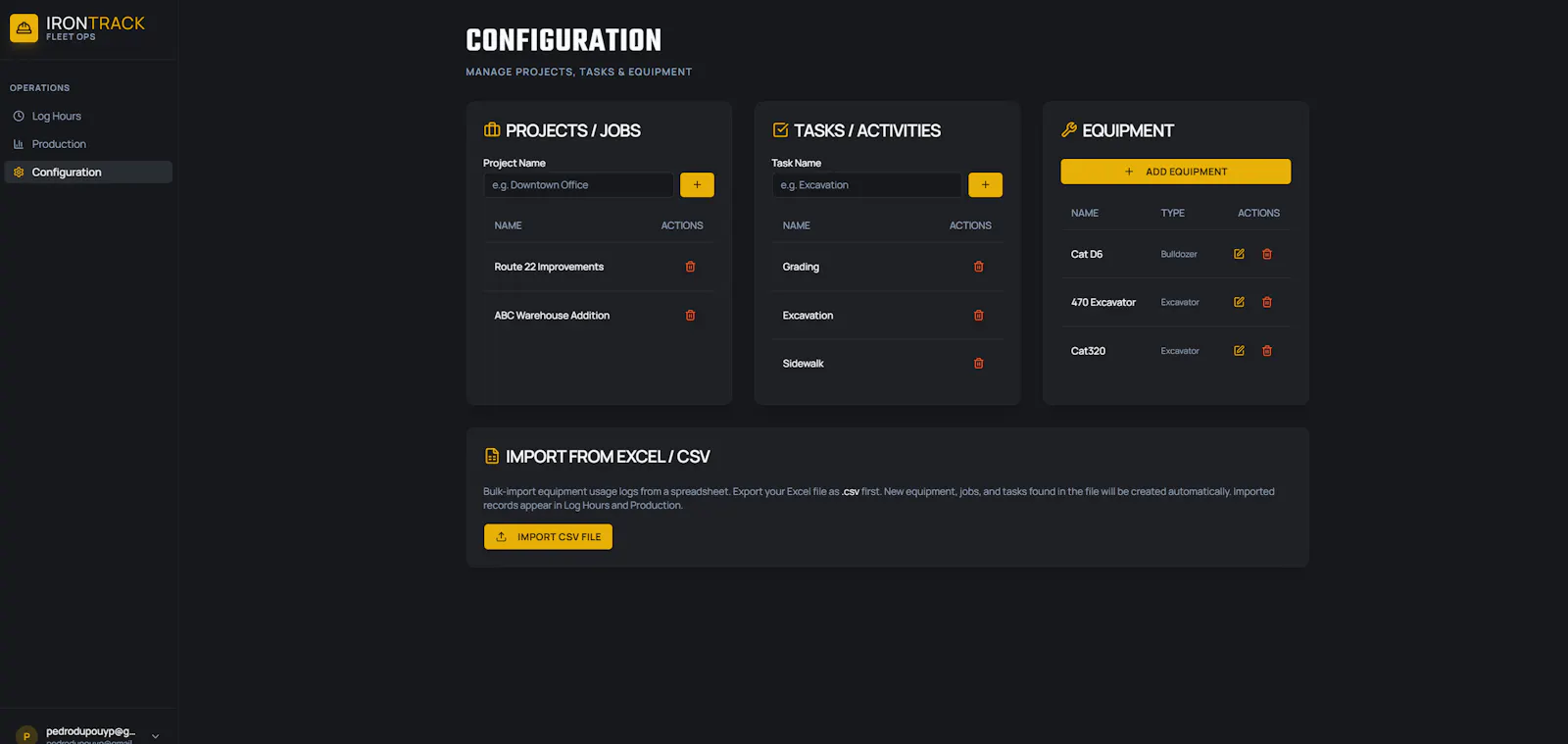Select ABC Warehouse Addition row text

pos(552,316)
